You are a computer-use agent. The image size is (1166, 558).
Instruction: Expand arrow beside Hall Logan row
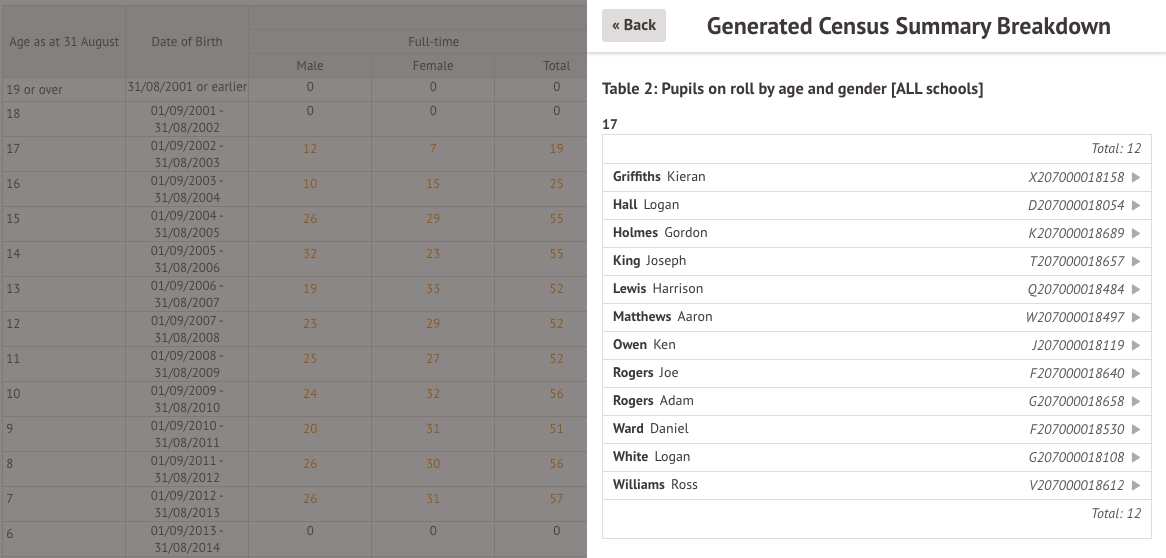click(x=1136, y=205)
